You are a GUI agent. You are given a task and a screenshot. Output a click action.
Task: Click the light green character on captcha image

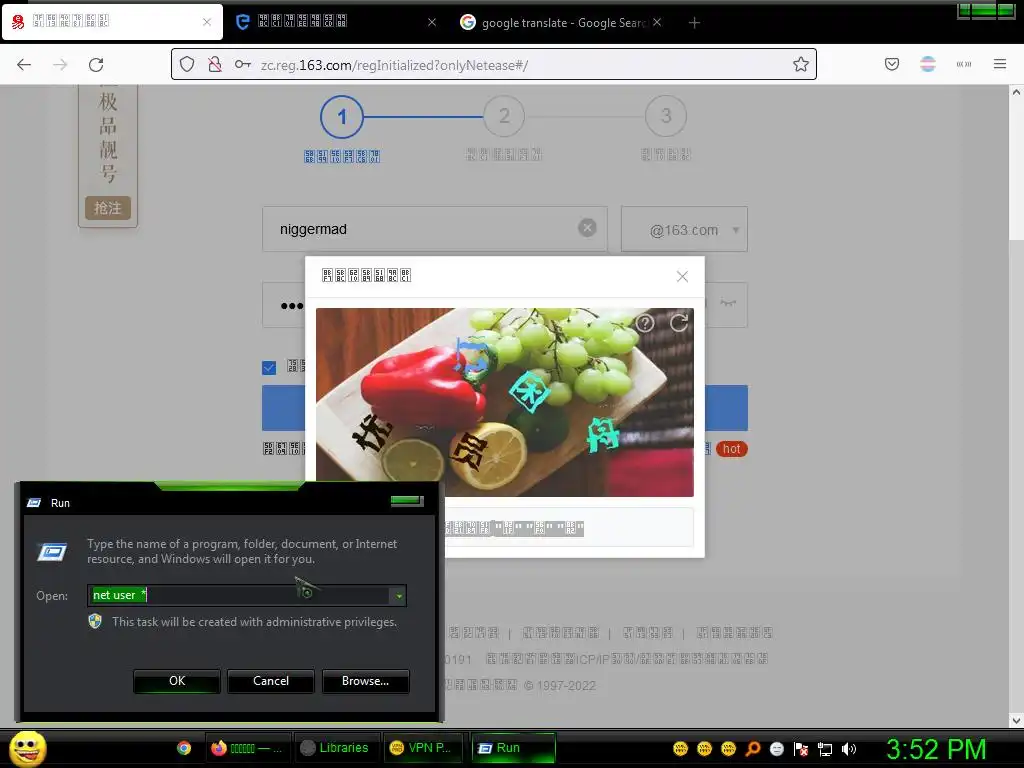click(530, 392)
